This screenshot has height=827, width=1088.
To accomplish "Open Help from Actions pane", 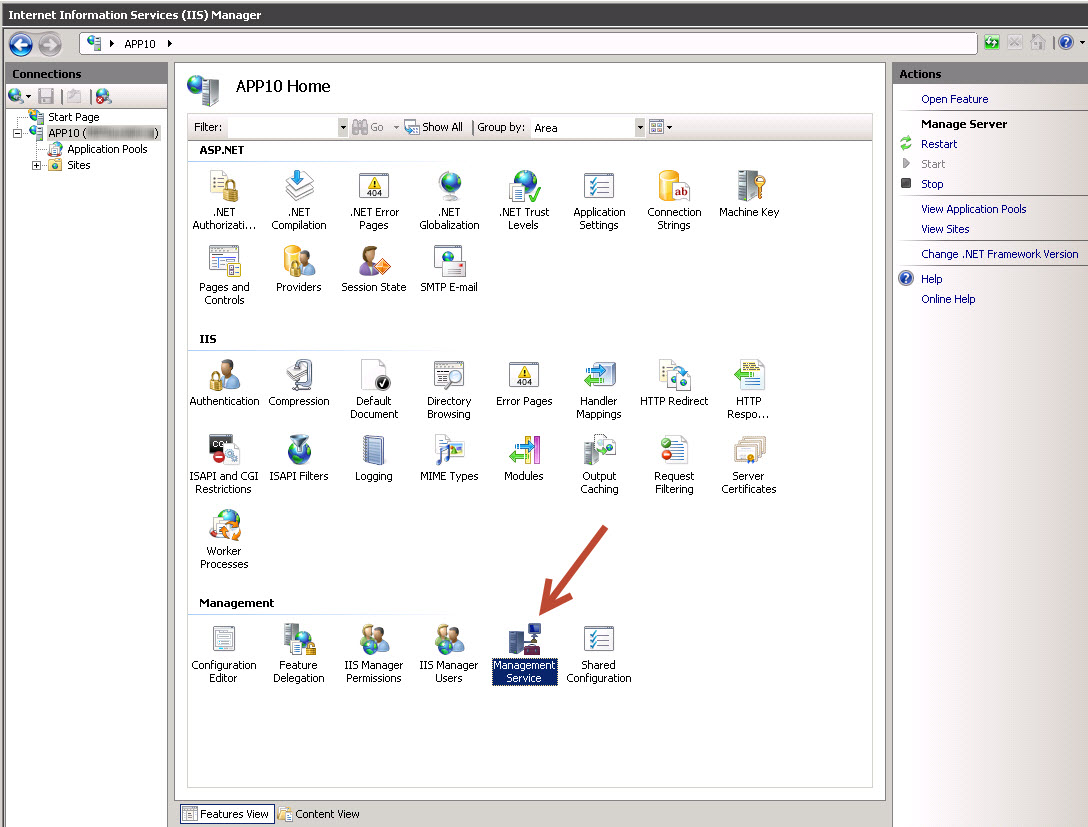I will 931,280.
